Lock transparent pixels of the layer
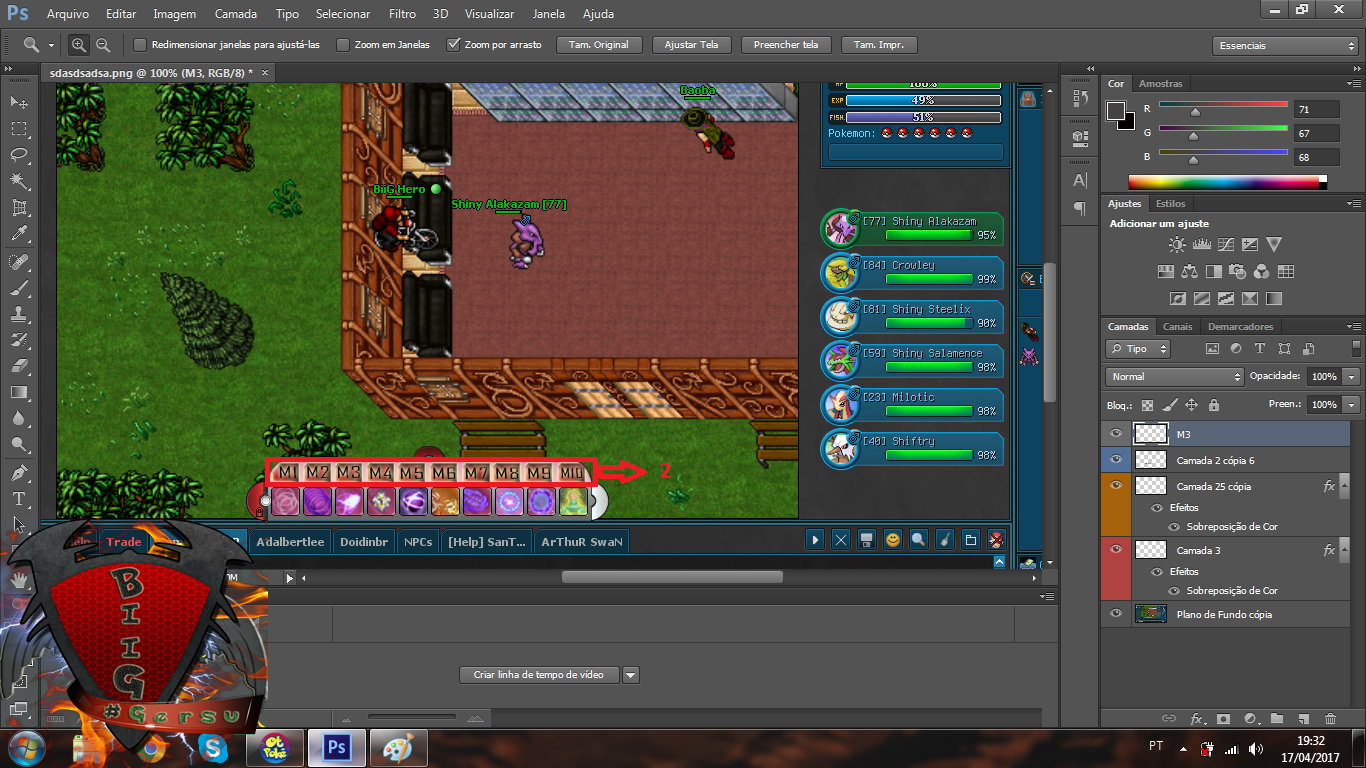The height and width of the screenshot is (768, 1366). 1147,405
